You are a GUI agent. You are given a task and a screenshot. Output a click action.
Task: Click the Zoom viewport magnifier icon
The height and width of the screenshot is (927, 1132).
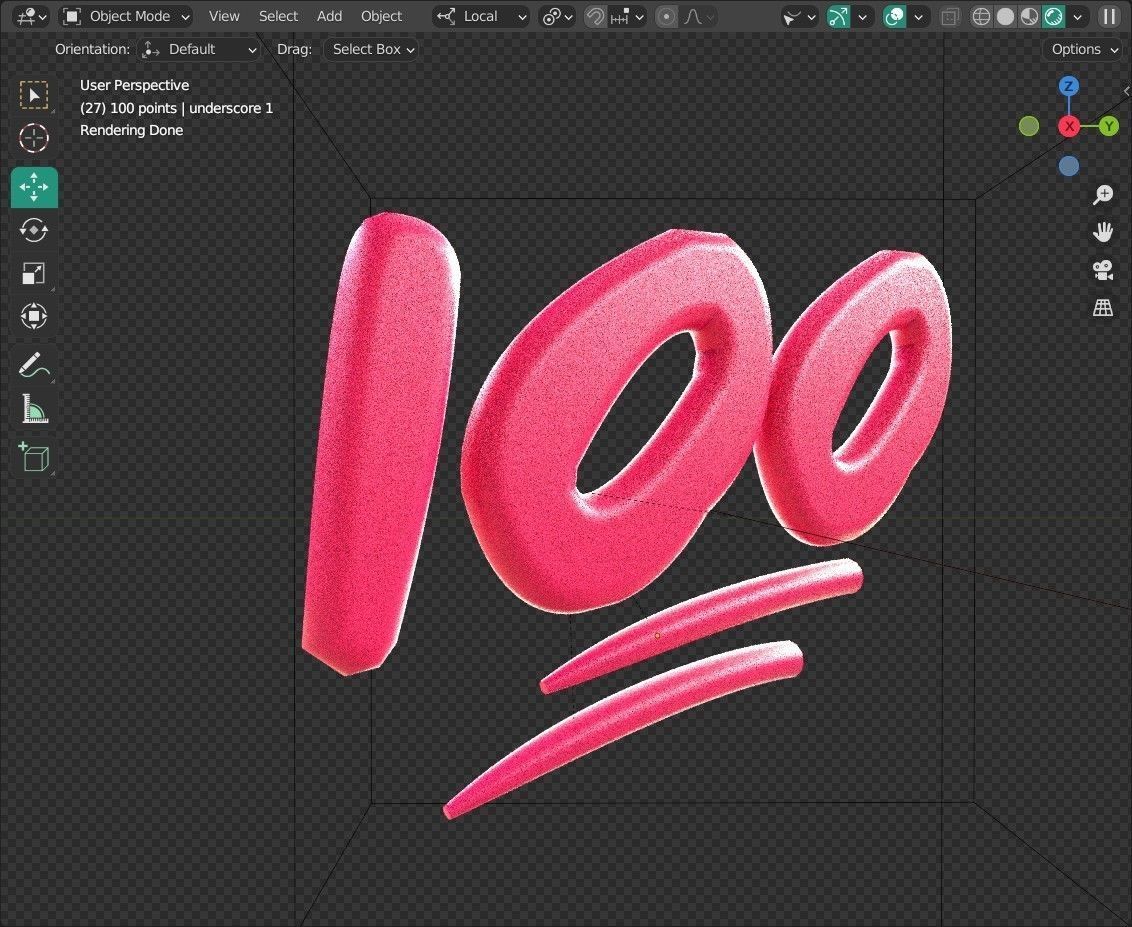tap(1102, 194)
